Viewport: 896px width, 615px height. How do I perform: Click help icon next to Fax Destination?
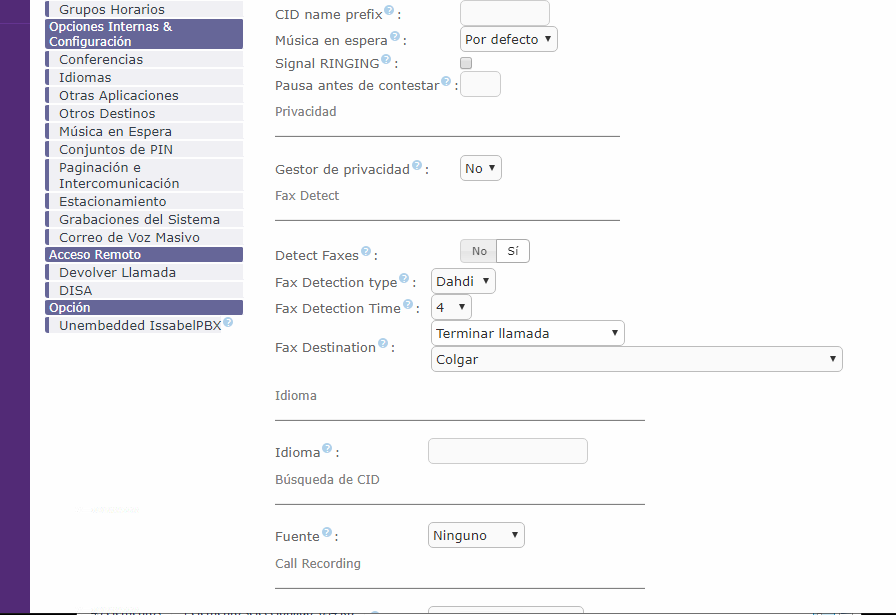[x=382, y=344]
